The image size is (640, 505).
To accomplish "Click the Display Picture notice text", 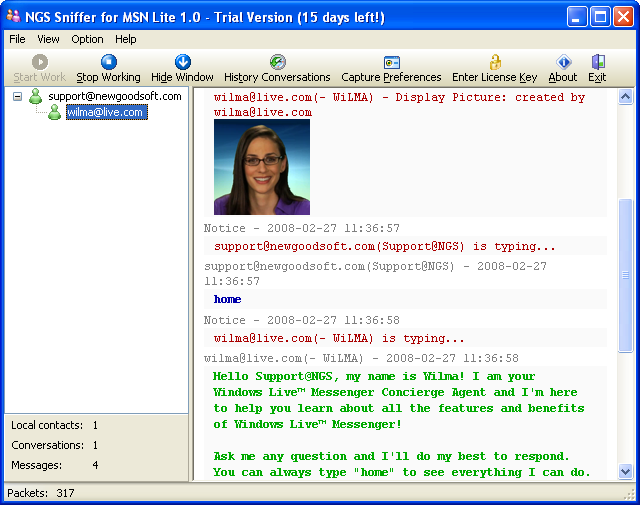I will point(399,105).
